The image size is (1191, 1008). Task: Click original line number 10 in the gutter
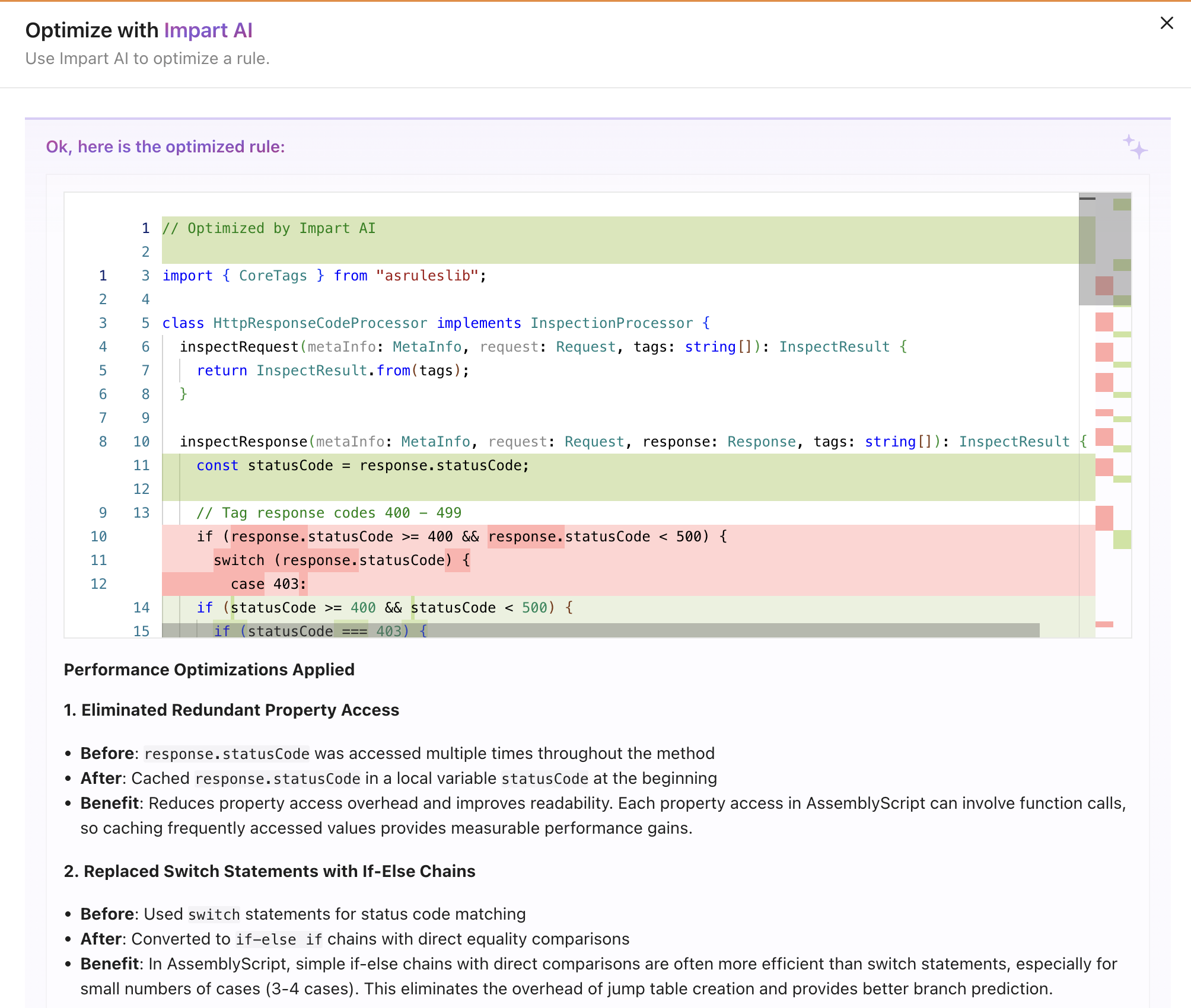[98, 537]
